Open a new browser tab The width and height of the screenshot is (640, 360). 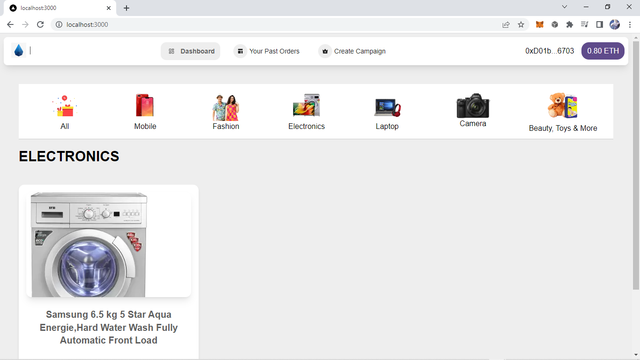tap(126, 8)
